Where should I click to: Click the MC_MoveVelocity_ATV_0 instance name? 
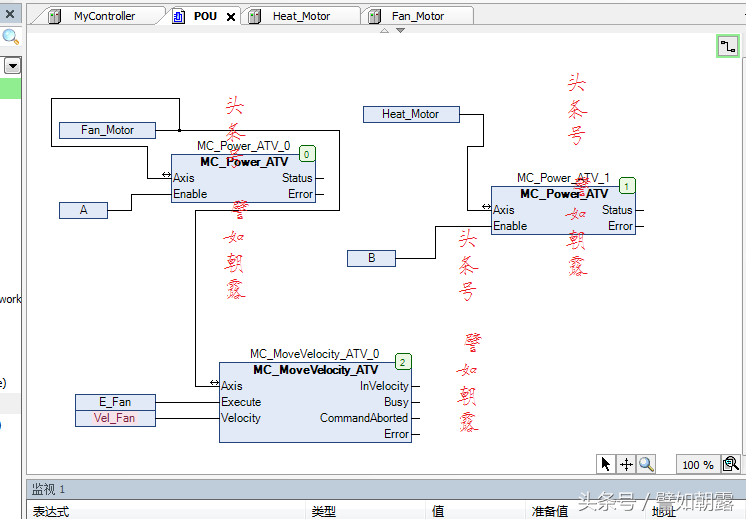point(314,354)
